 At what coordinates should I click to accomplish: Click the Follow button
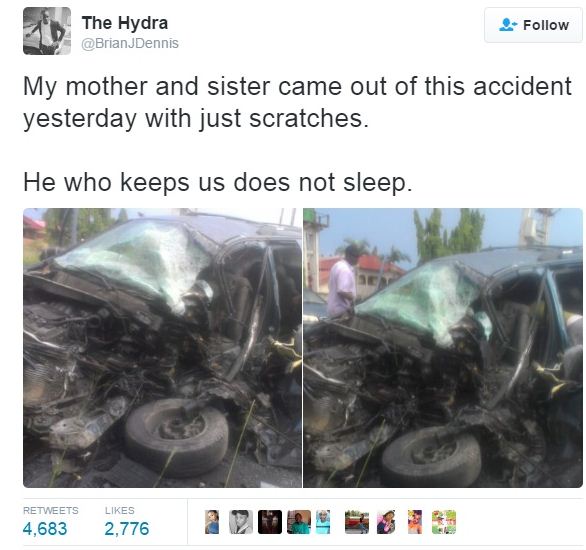coord(533,25)
